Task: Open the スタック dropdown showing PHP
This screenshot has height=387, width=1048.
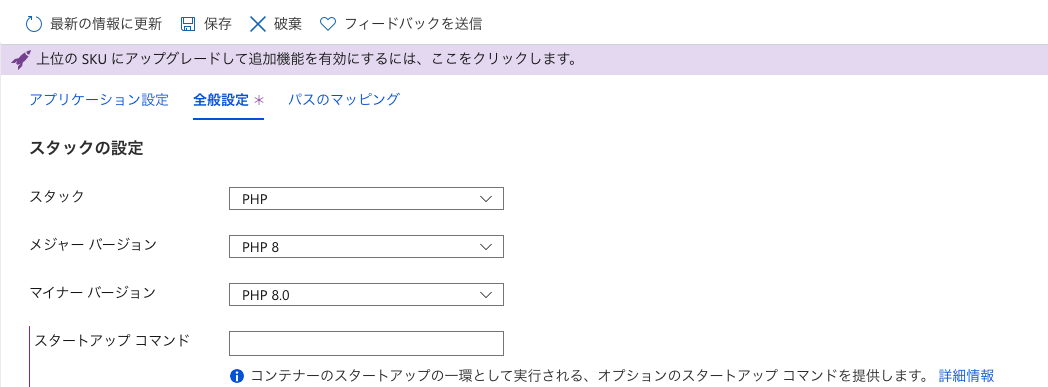Action: pos(366,199)
